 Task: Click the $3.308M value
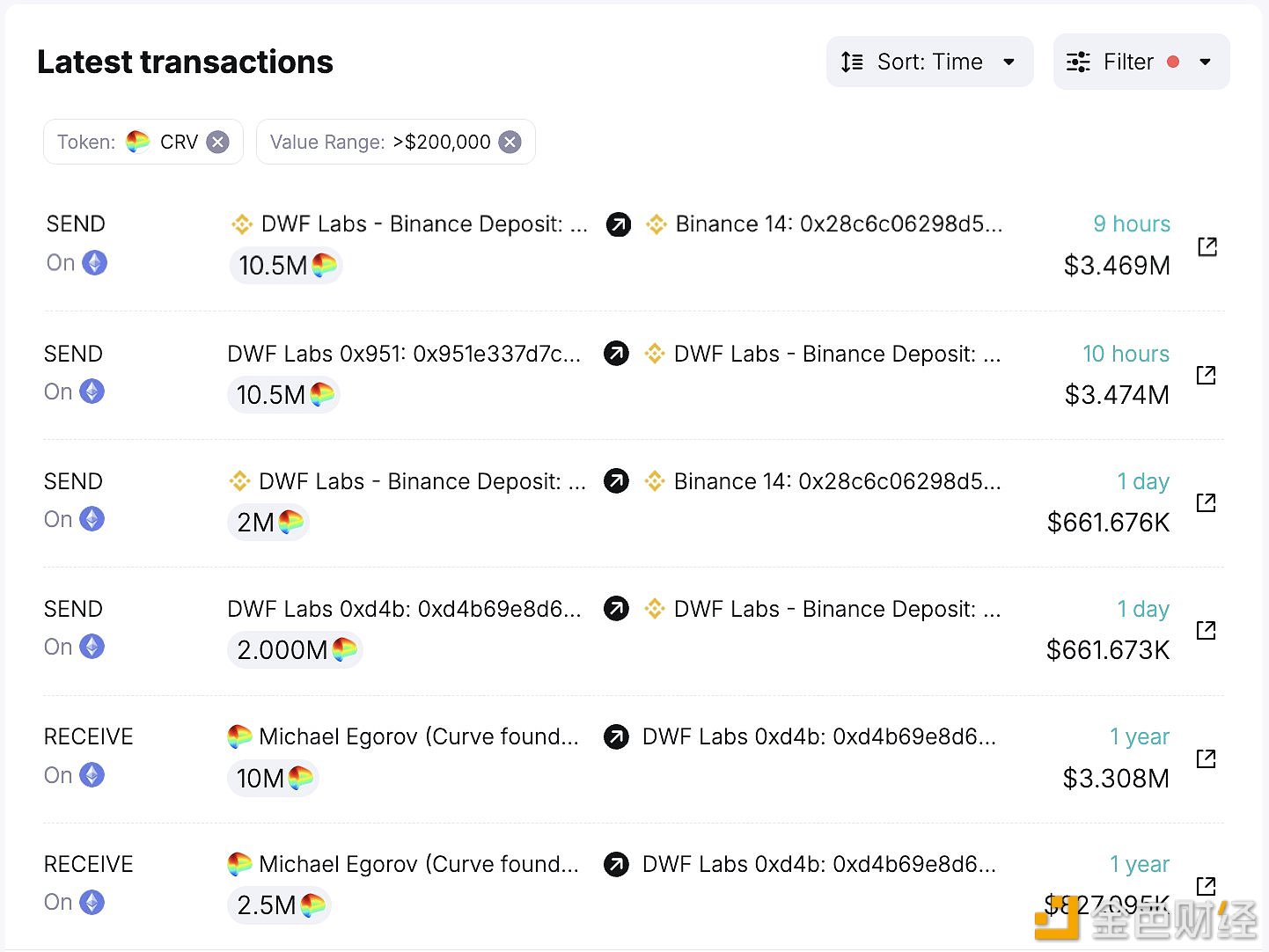click(x=1116, y=779)
